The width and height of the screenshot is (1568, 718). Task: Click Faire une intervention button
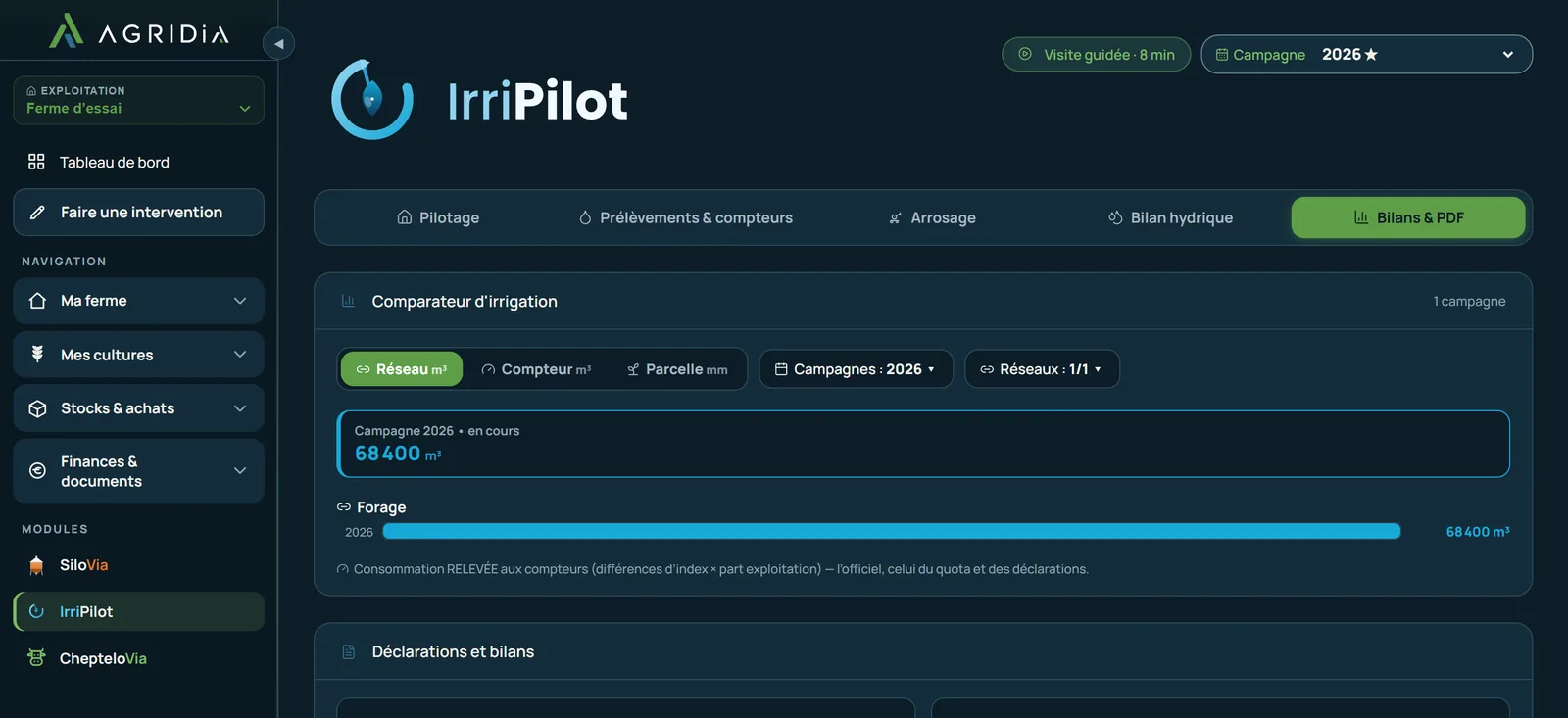(x=138, y=213)
